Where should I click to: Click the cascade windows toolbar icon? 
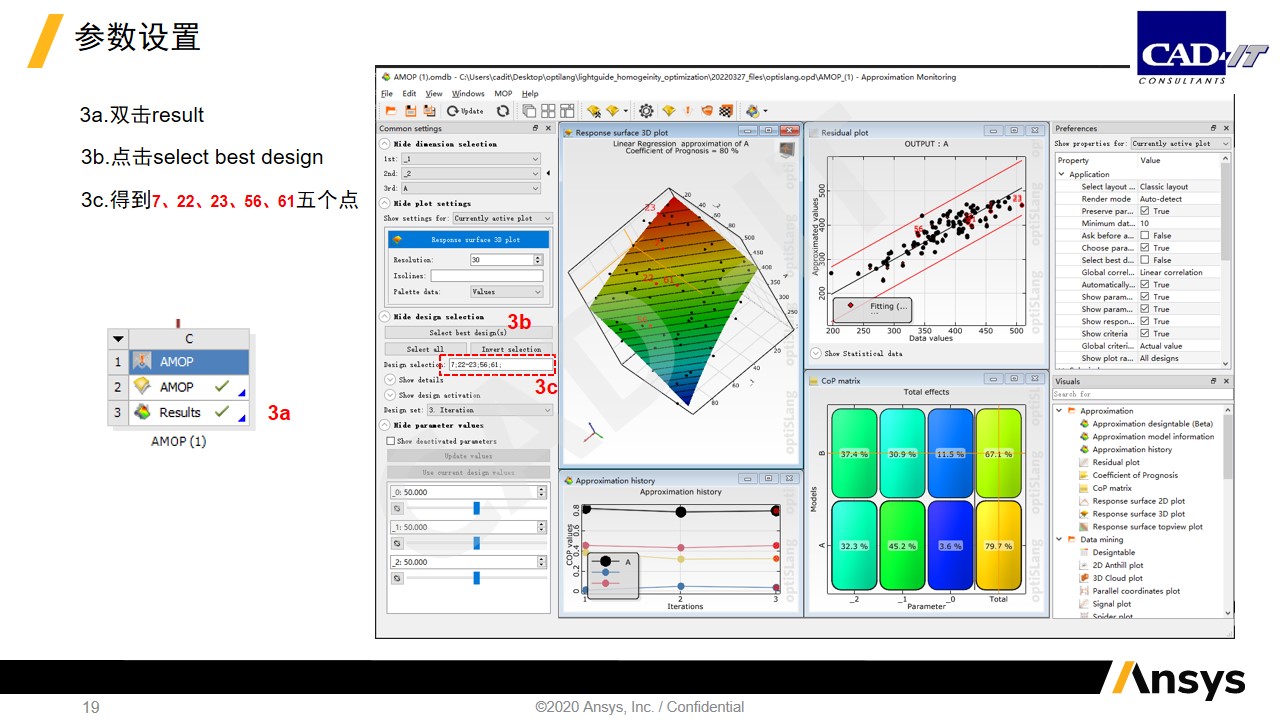(529, 111)
